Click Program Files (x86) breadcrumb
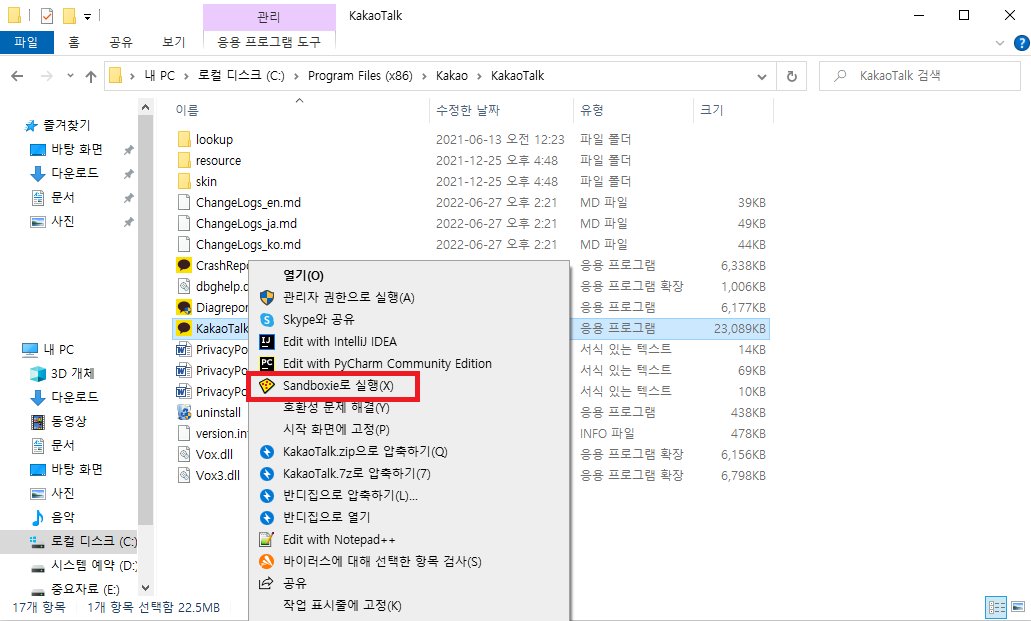The height and width of the screenshot is (621, 1031). point(360,76)
